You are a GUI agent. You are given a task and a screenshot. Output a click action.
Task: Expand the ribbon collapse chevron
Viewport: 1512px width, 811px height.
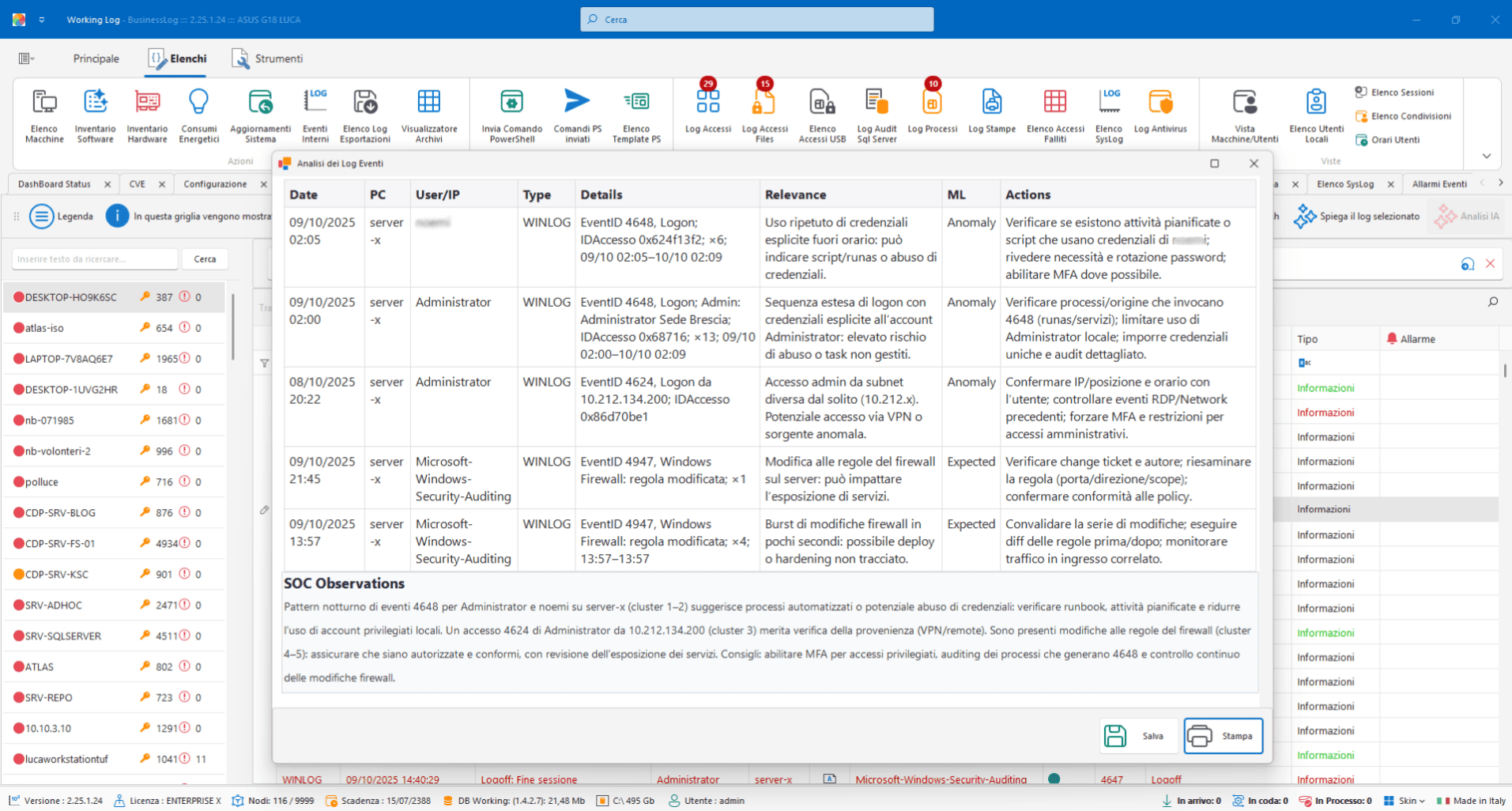click(1486, 156)
